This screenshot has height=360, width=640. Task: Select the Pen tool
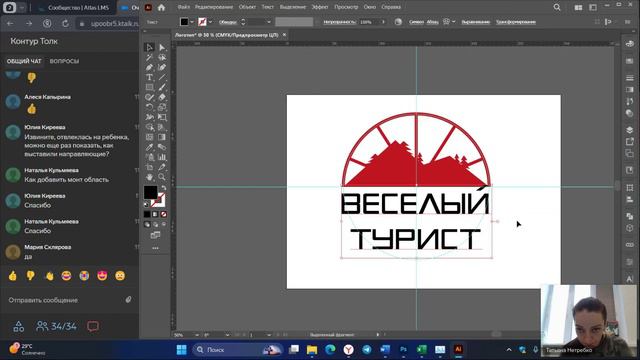click(149, 67)
